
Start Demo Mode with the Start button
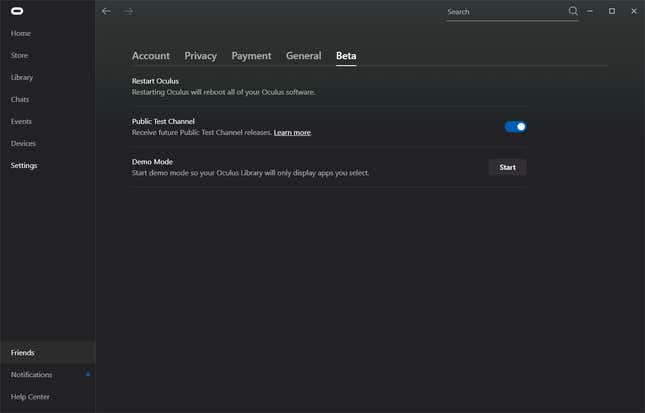coord(507,167)
